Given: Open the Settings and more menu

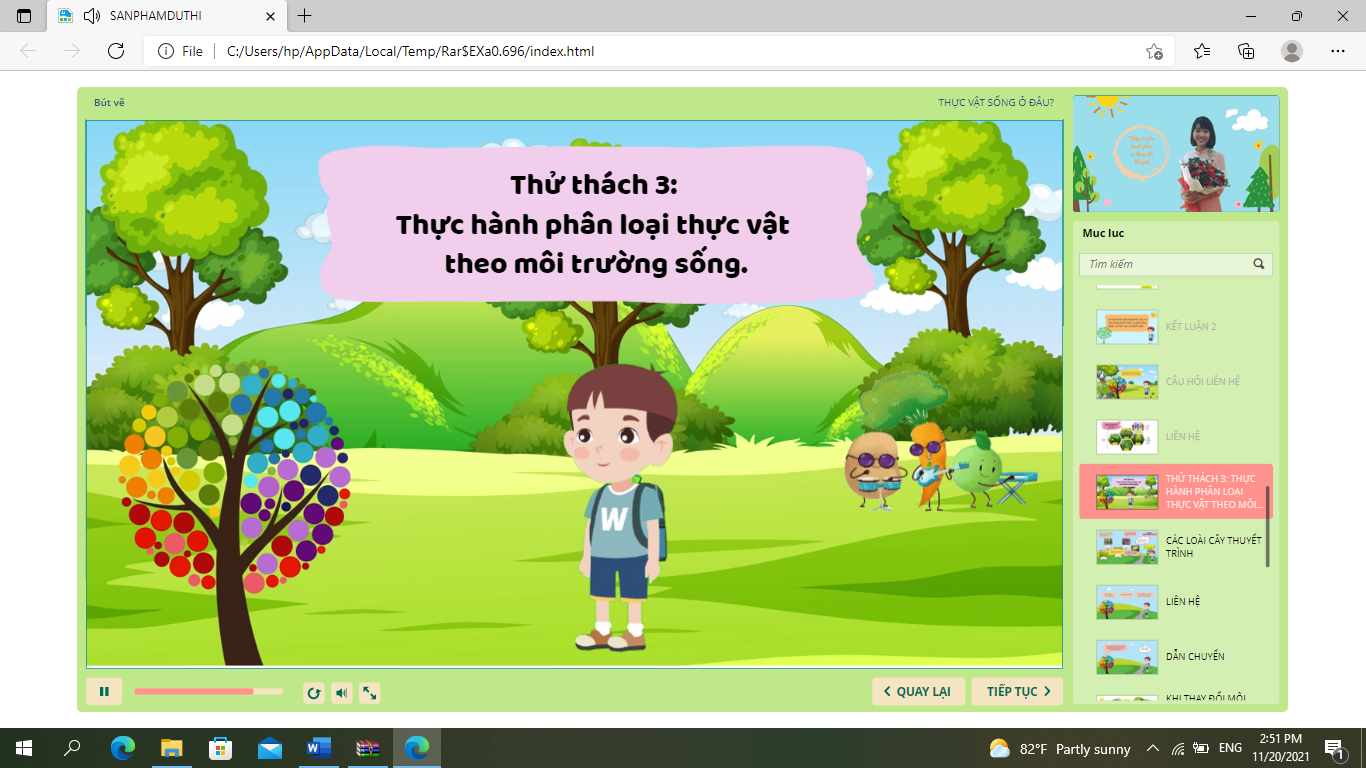Looking at the screenshot, I should point(1338,51).
